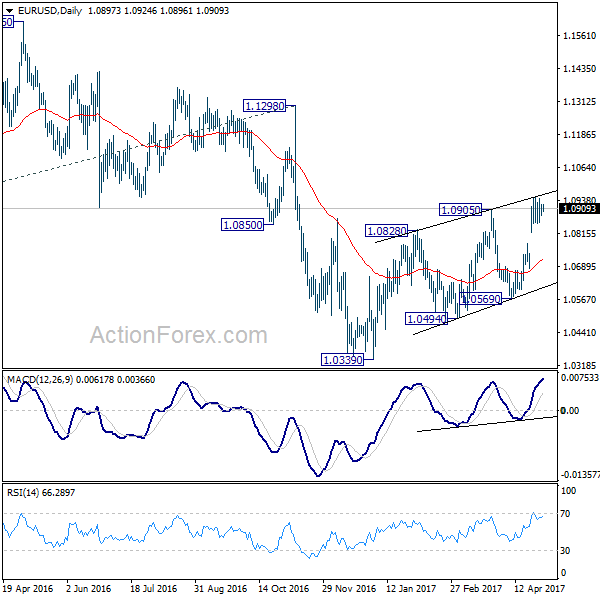Click the RSI 30 level label
Viewport: 600px width, 600px height.
pyautogui.click(x=565, y=551)
